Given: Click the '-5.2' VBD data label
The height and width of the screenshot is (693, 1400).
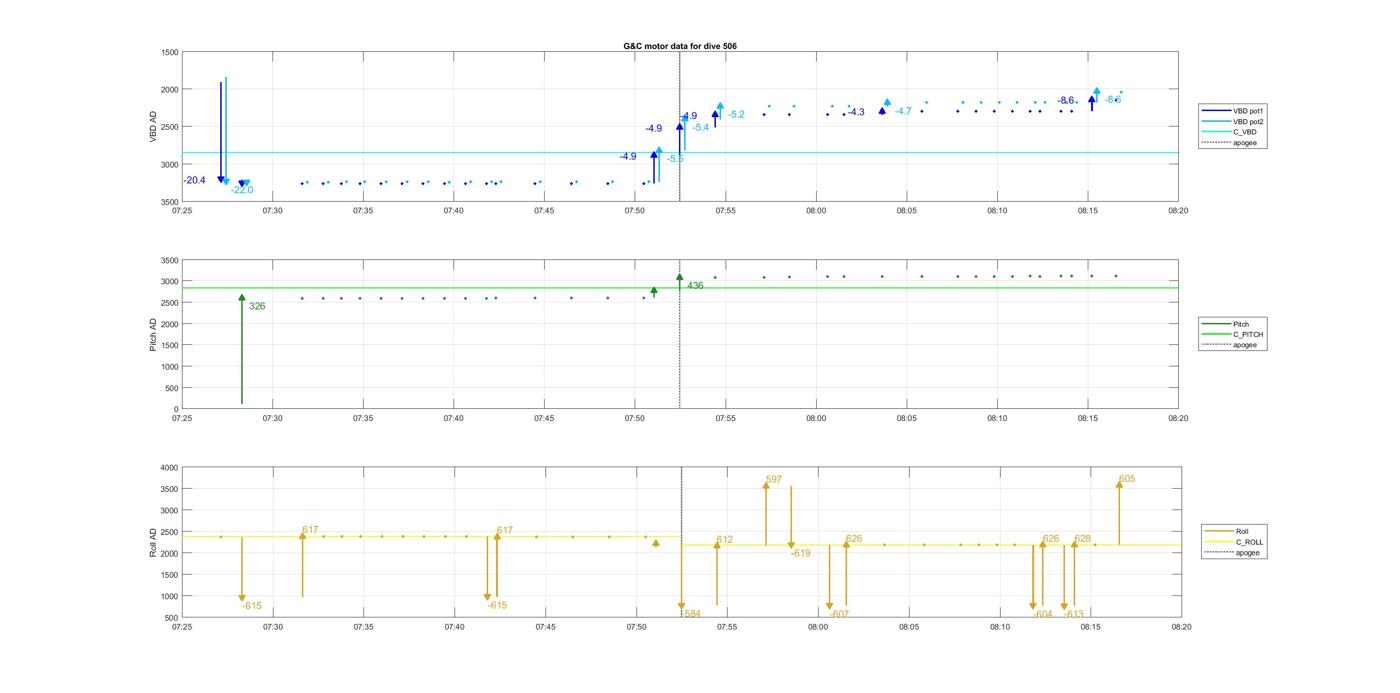Looking at the screenshot, I should click(736, 115).
